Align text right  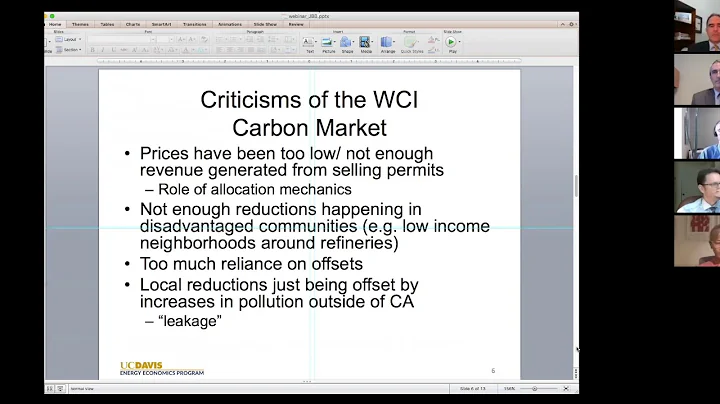coord(241,50)
